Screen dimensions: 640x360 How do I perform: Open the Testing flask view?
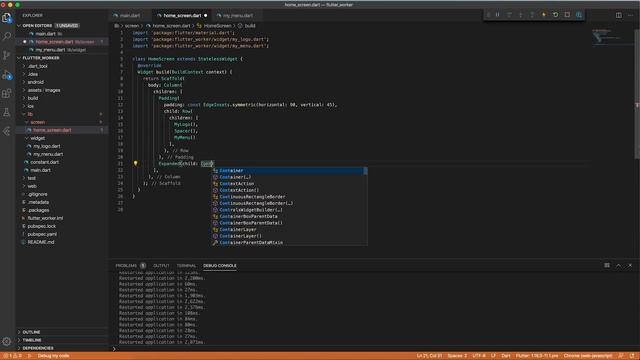point(7,112)
